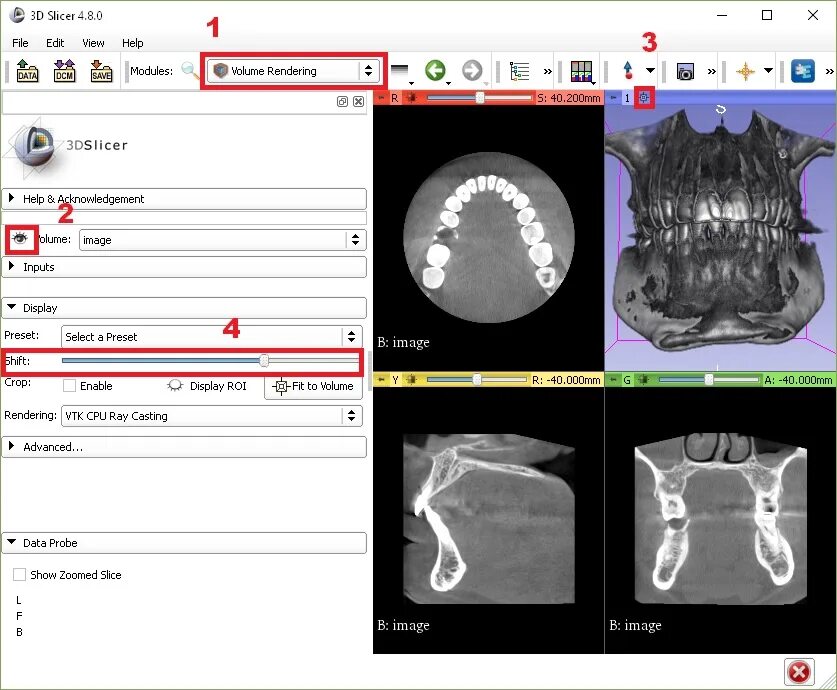837x690 pixels.
Task: Click the red error log button
Action: point(799,672)
